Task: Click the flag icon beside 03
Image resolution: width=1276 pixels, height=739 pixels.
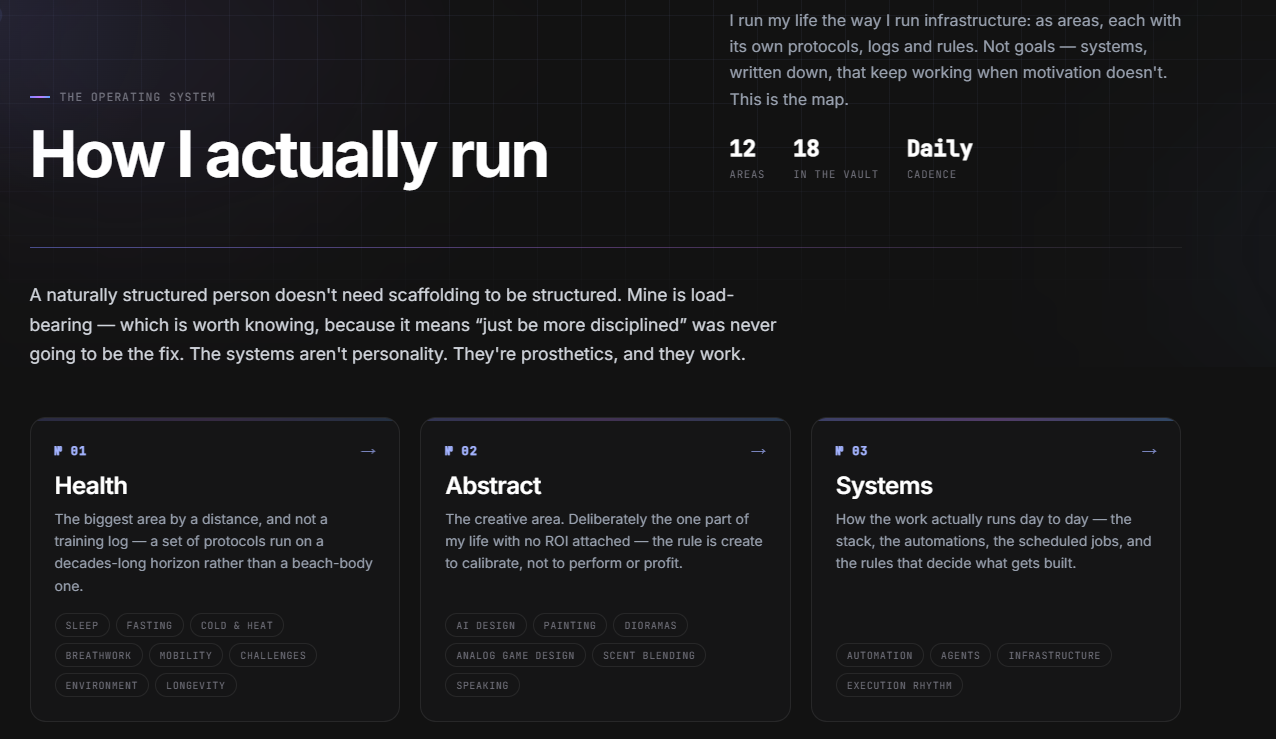Action: tap(840, 451)
